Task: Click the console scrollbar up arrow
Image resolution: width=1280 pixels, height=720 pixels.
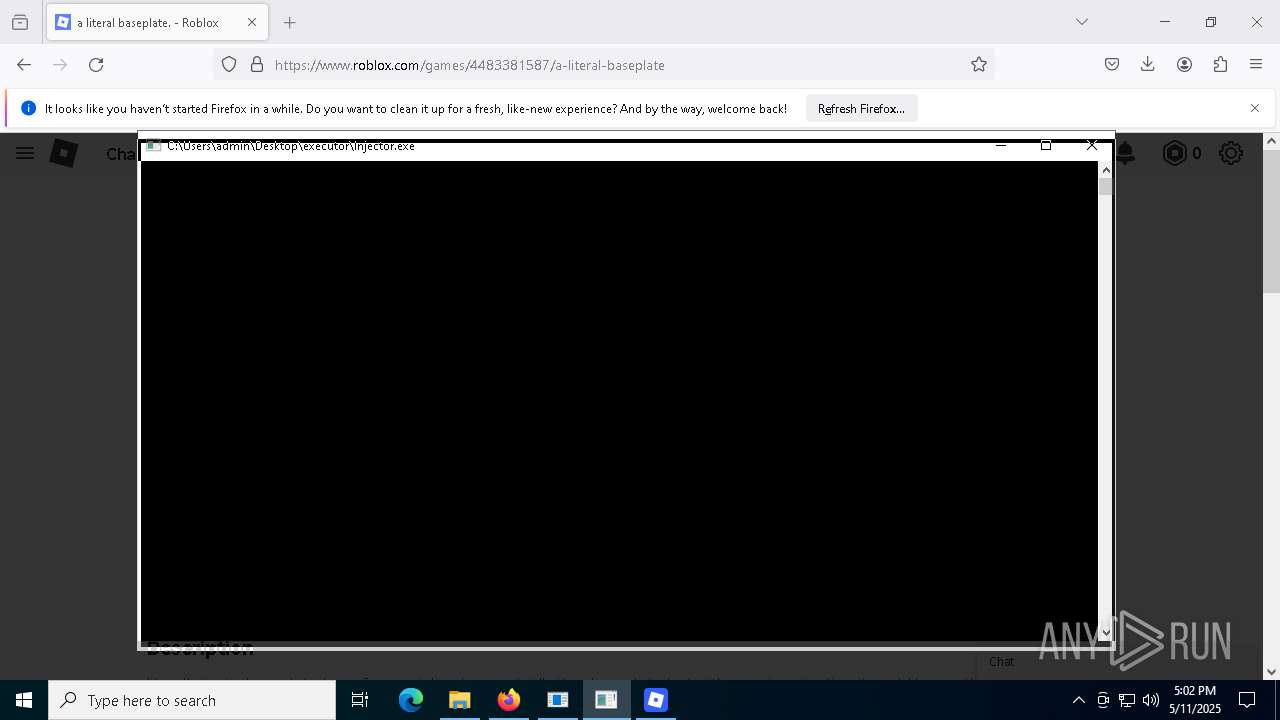Action: coord(1105,170)
